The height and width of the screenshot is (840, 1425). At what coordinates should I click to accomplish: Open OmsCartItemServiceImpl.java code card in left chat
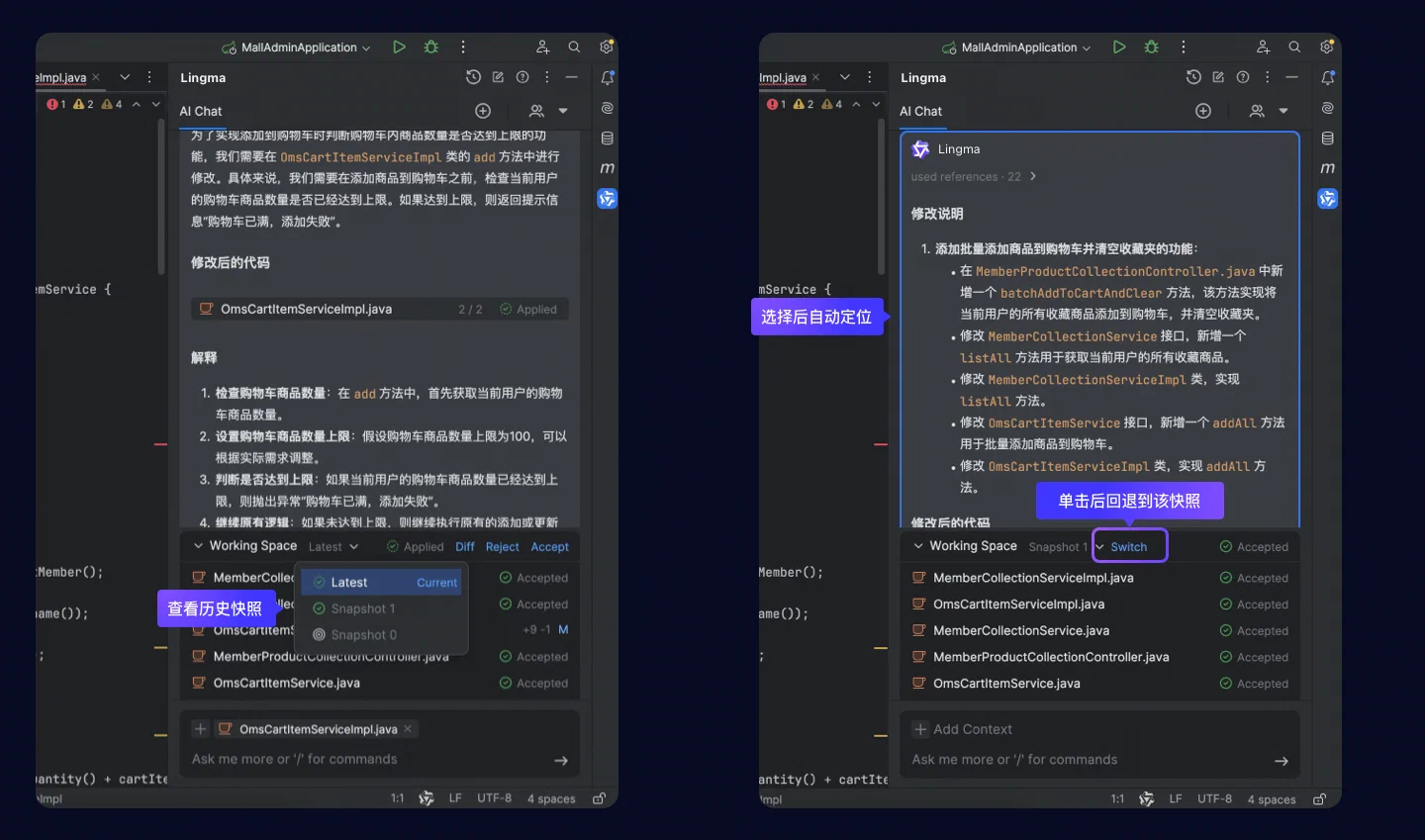click(x=380, y=309)
